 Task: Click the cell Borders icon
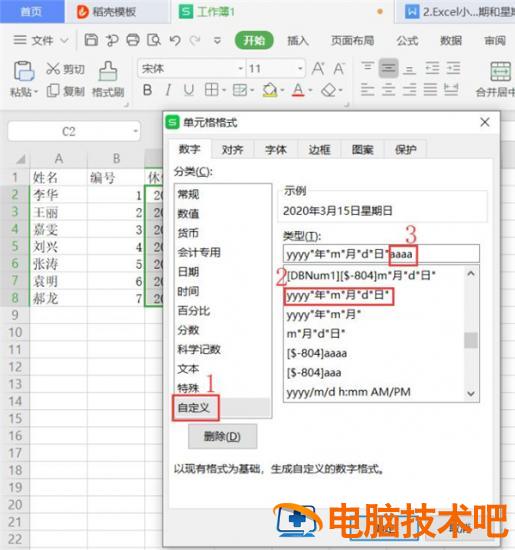click(x=212, y=90)
